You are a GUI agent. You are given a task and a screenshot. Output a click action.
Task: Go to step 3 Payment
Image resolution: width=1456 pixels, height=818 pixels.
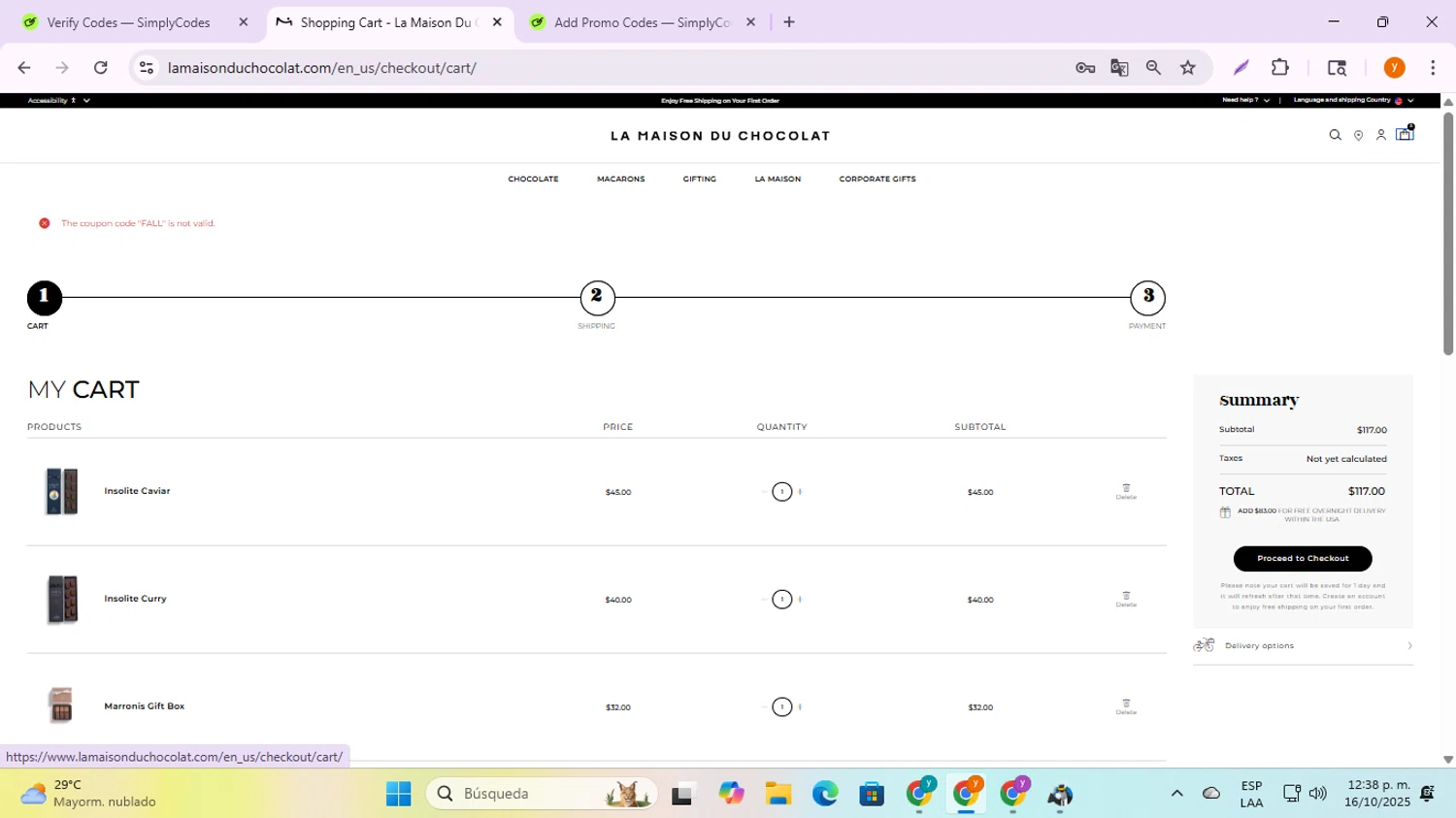1147,298
